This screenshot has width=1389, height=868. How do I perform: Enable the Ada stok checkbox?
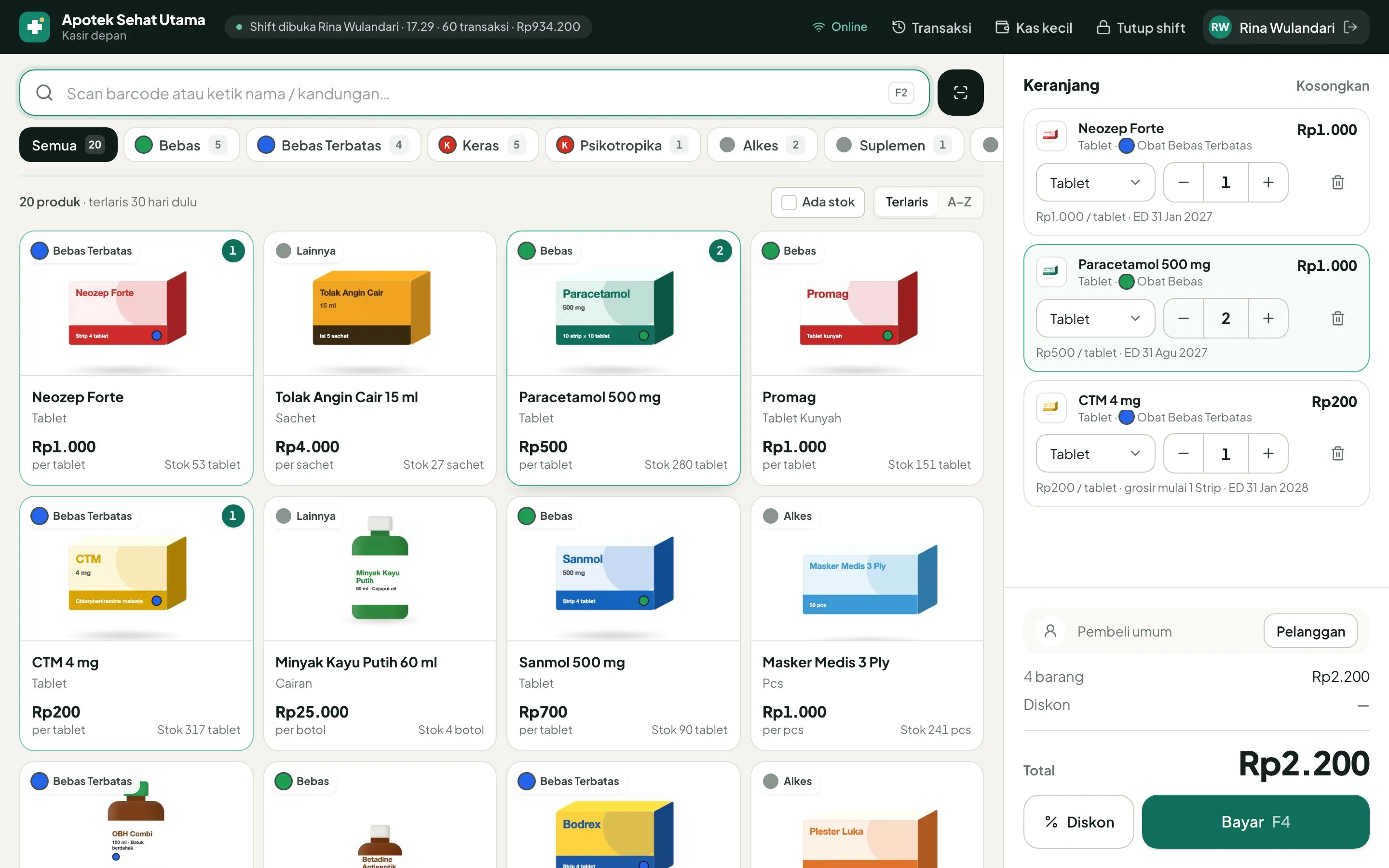click(x=789, y=202)
